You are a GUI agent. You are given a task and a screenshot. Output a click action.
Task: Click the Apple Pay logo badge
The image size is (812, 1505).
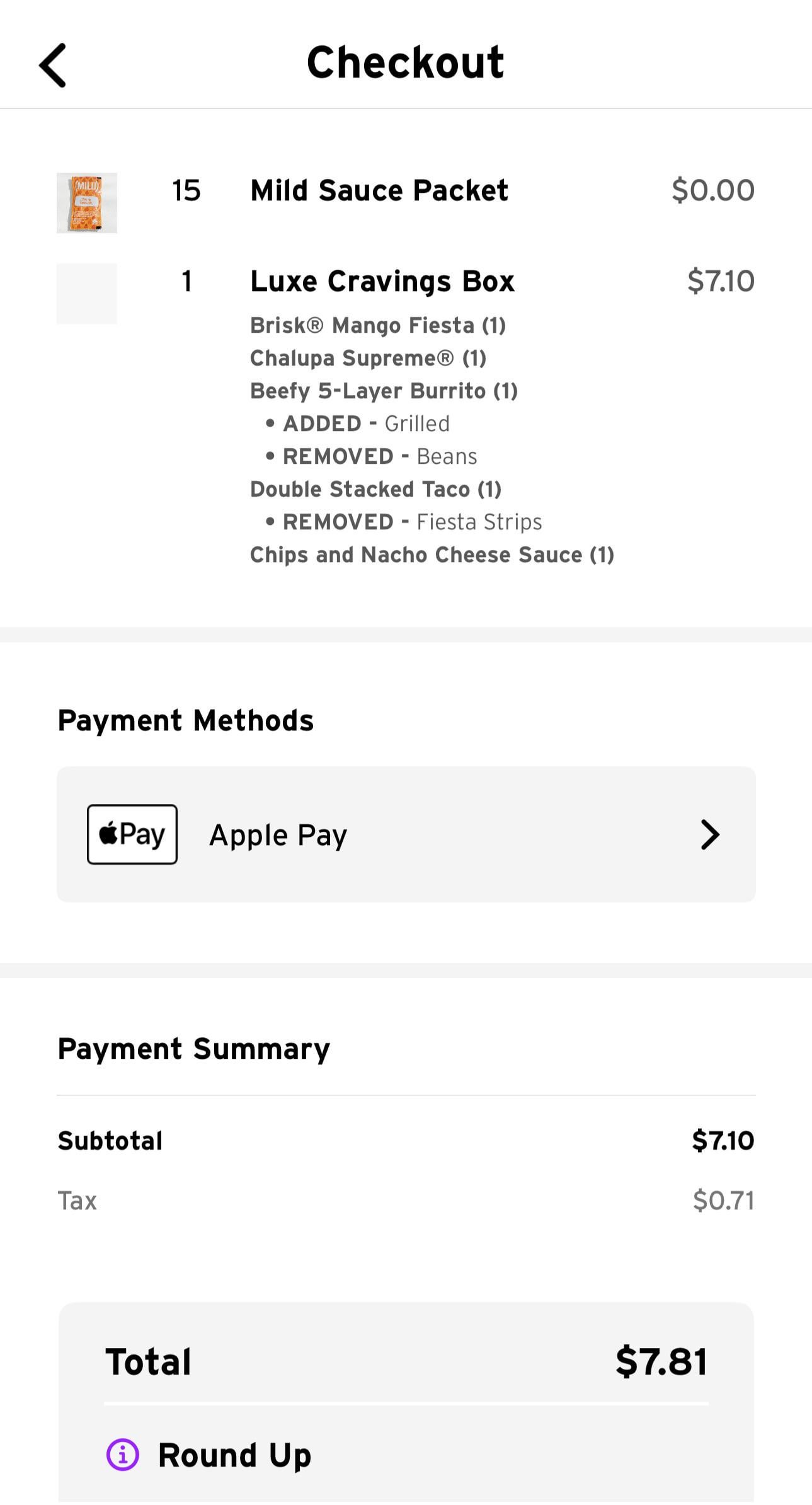click(132, 834)
